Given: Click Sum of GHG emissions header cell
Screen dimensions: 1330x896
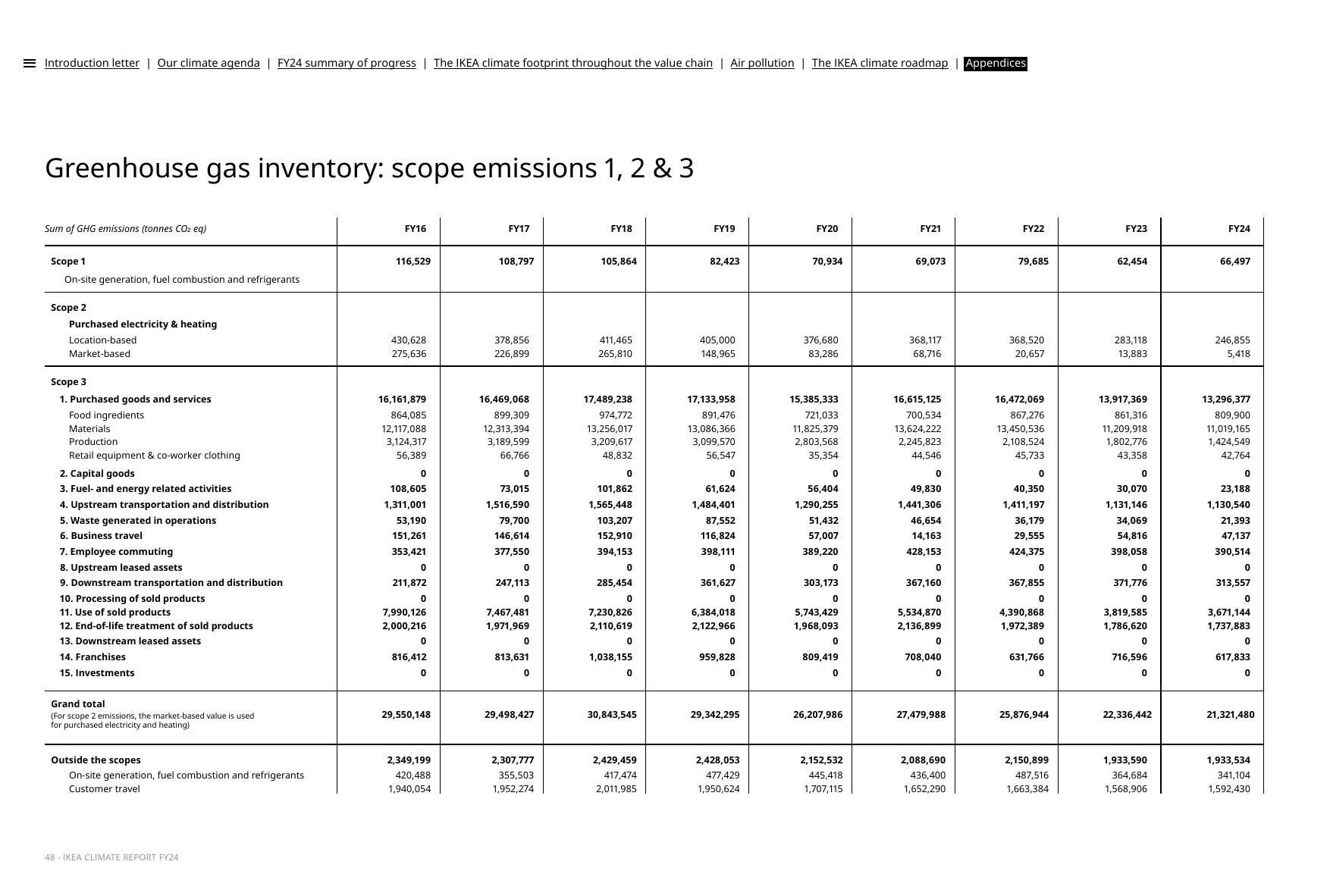Looking at the screenshot, I should pos(125,229).
